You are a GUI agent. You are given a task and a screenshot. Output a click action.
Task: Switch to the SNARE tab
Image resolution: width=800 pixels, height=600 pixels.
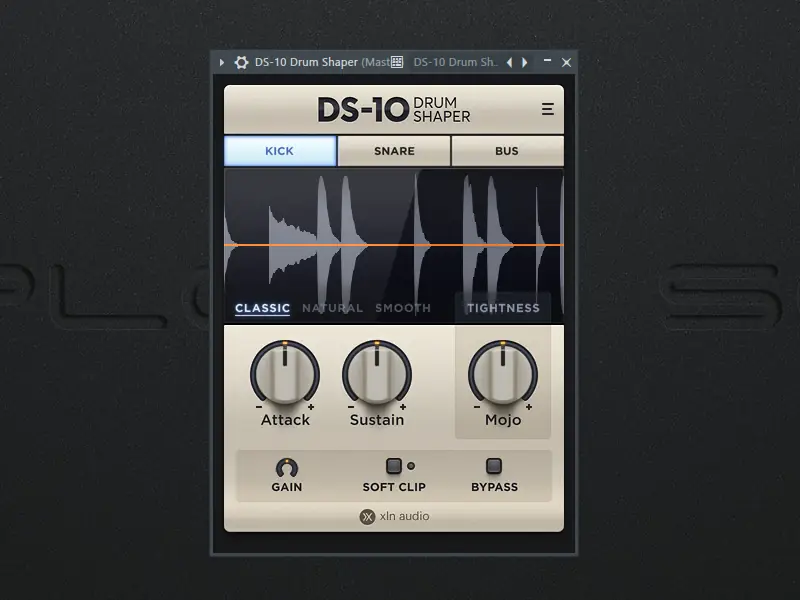pyautogui.click(x=393, y=151)
